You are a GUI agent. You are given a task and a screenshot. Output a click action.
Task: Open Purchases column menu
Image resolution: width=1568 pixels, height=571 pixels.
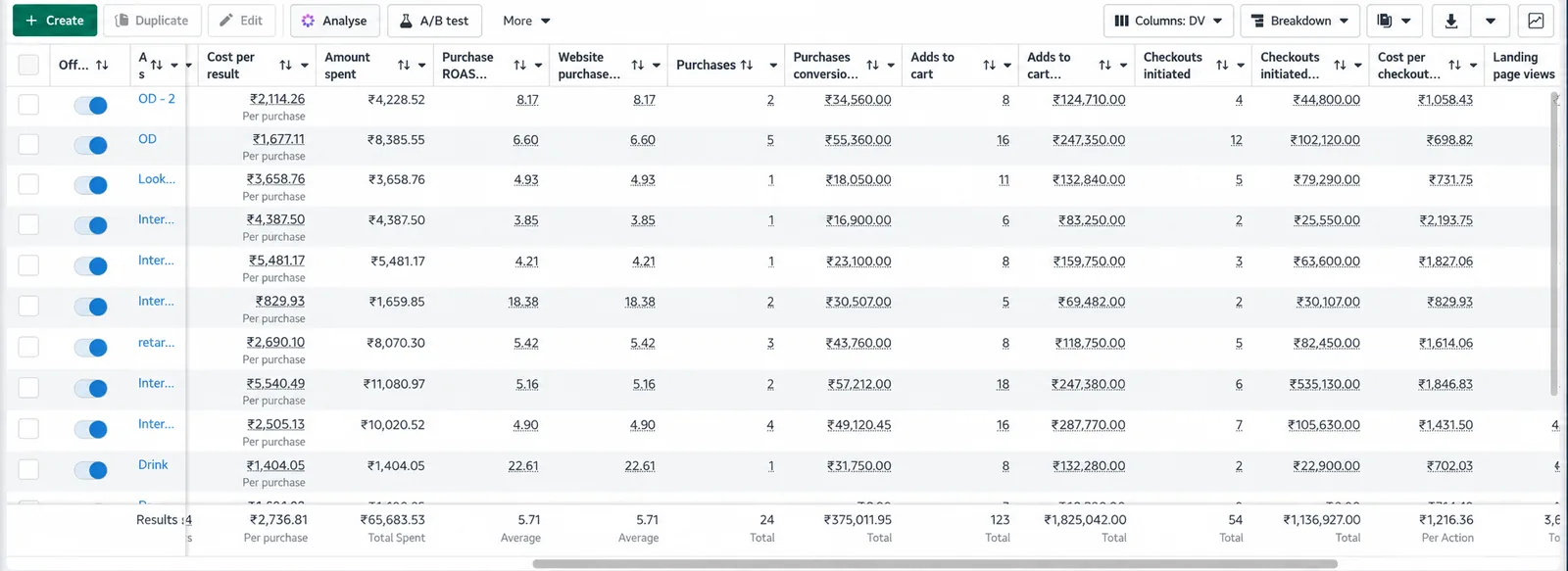773,66
